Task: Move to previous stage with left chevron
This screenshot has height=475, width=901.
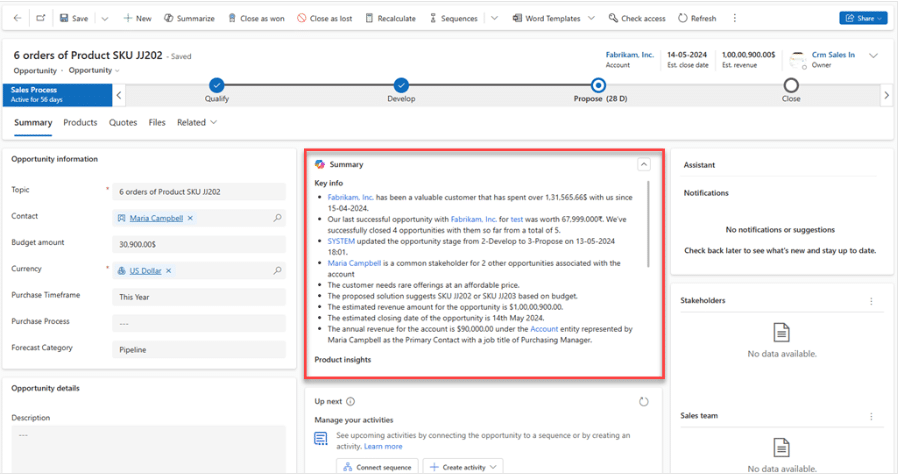Action: point(119,95)
